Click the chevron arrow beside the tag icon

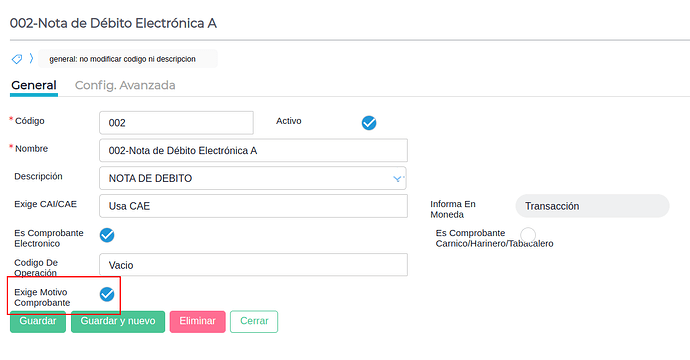pyautogui.click(x=31, y=59)
